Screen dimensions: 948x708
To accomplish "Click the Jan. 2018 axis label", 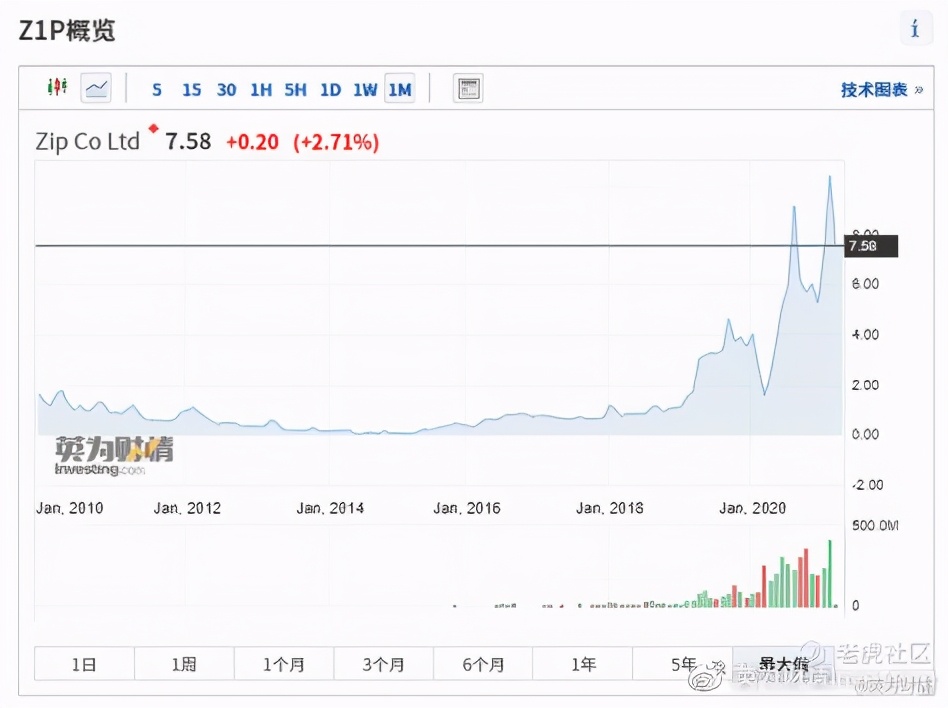I will point(609,508).
